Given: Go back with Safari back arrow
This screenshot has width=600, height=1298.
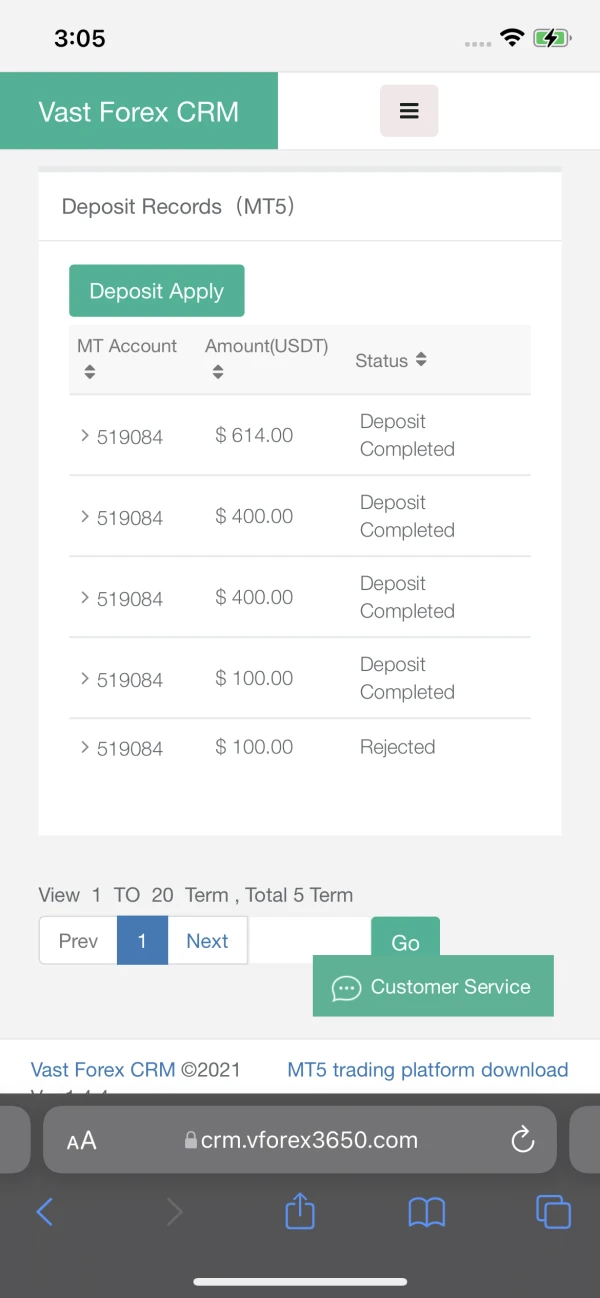Looking at the screenshot, I should [45, 1212].
